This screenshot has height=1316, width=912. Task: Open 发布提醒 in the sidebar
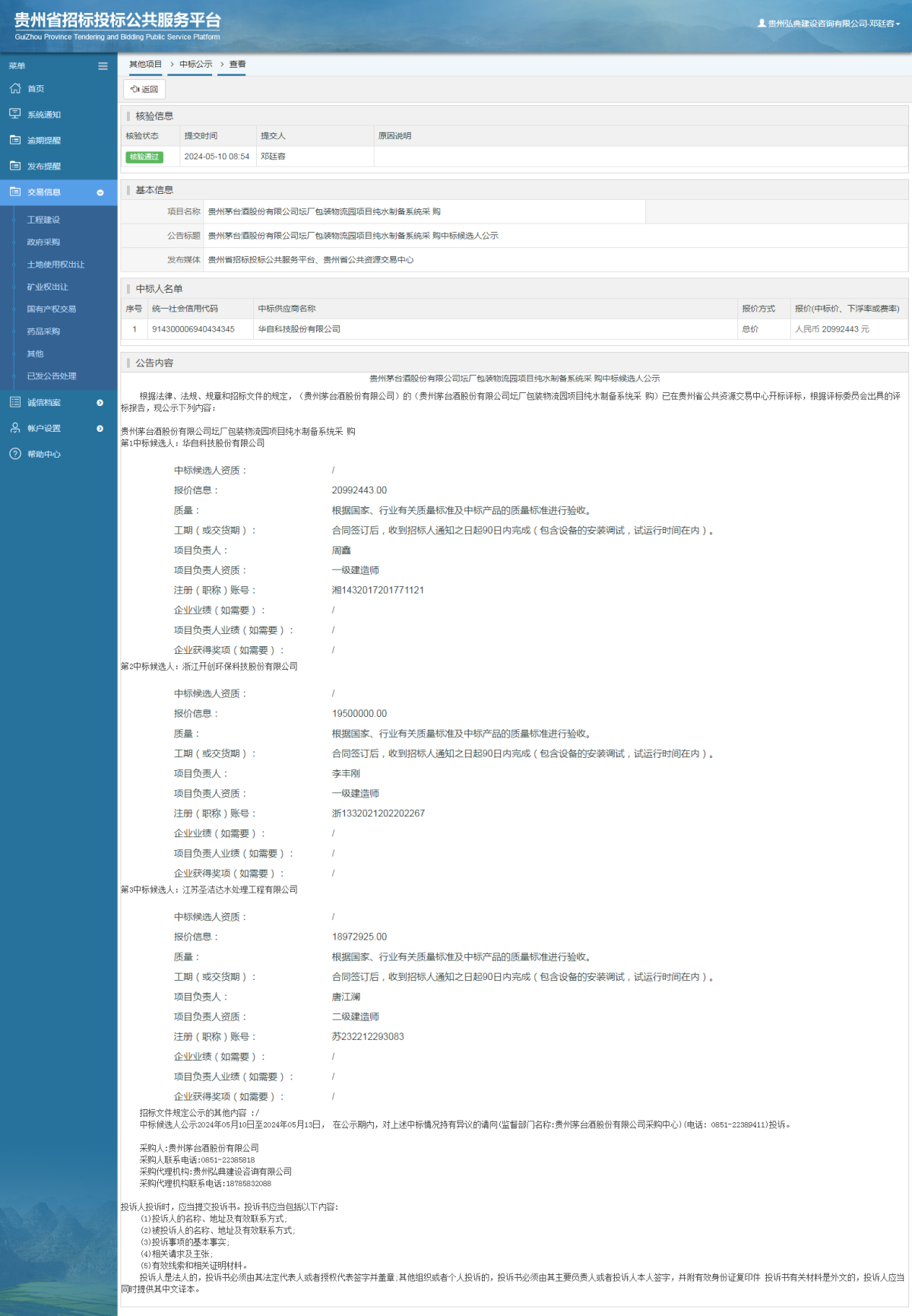44,166
